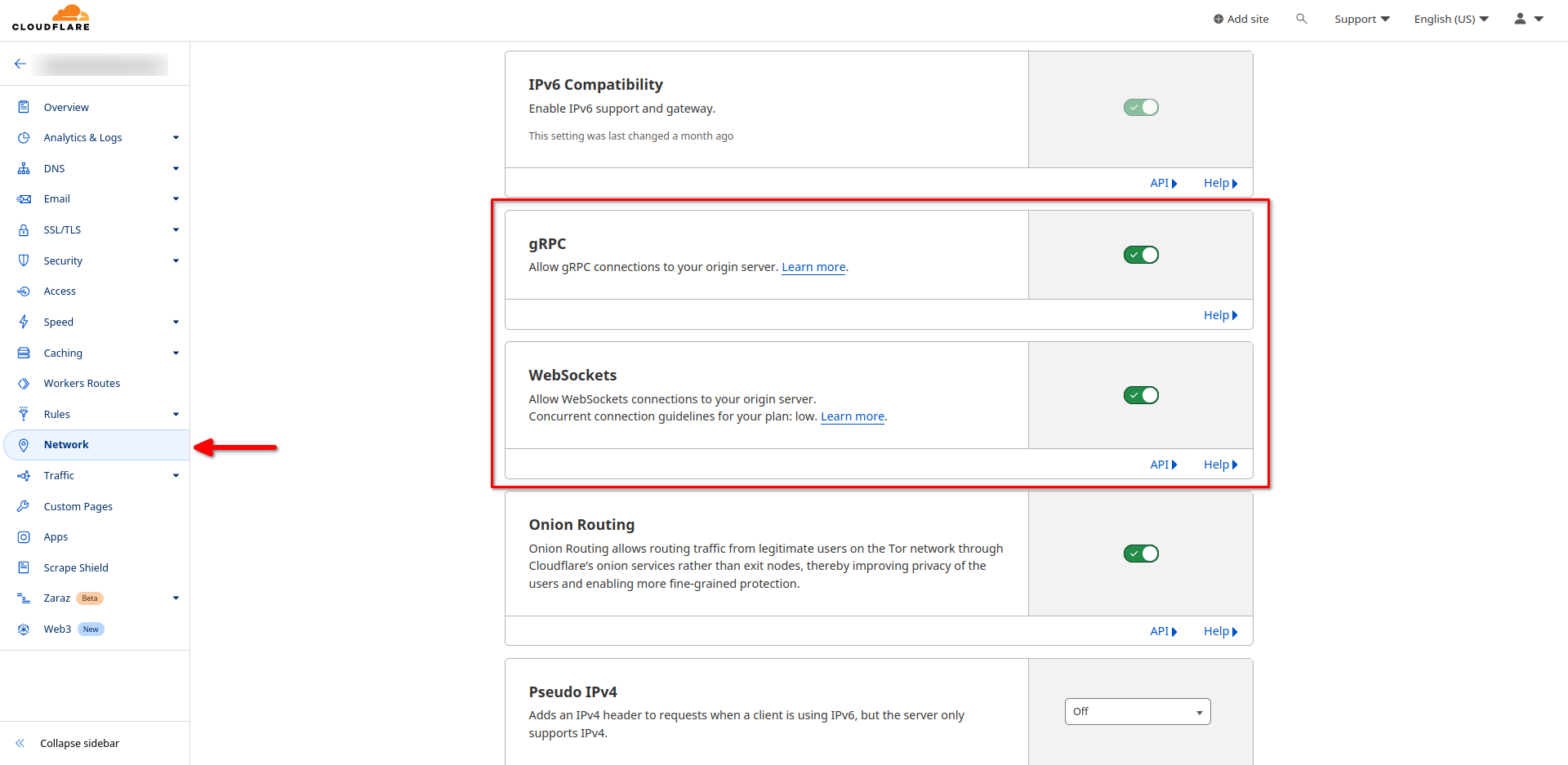Expand the Caching submenu arrow

pyautogui.click(x=176, y=353)
